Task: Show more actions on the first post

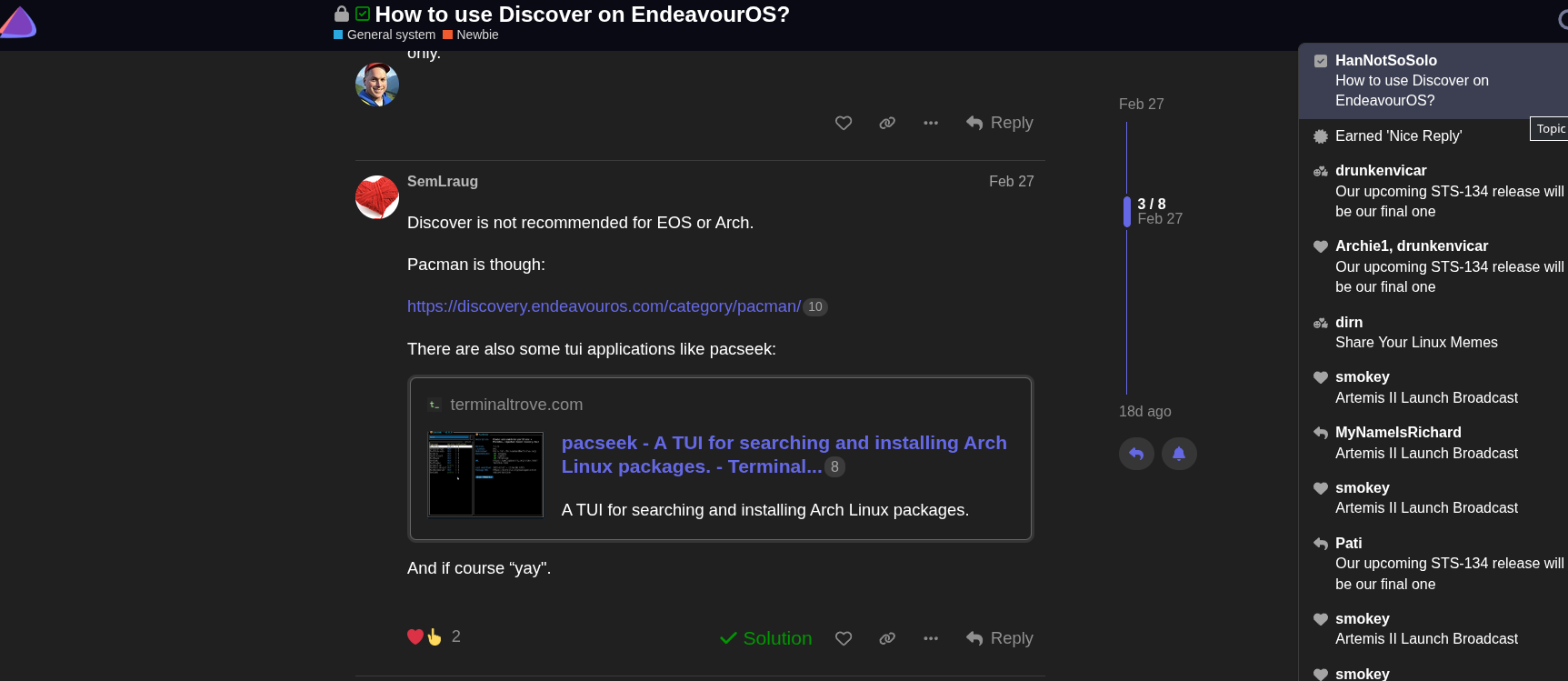Action: (x=931, y=123)
